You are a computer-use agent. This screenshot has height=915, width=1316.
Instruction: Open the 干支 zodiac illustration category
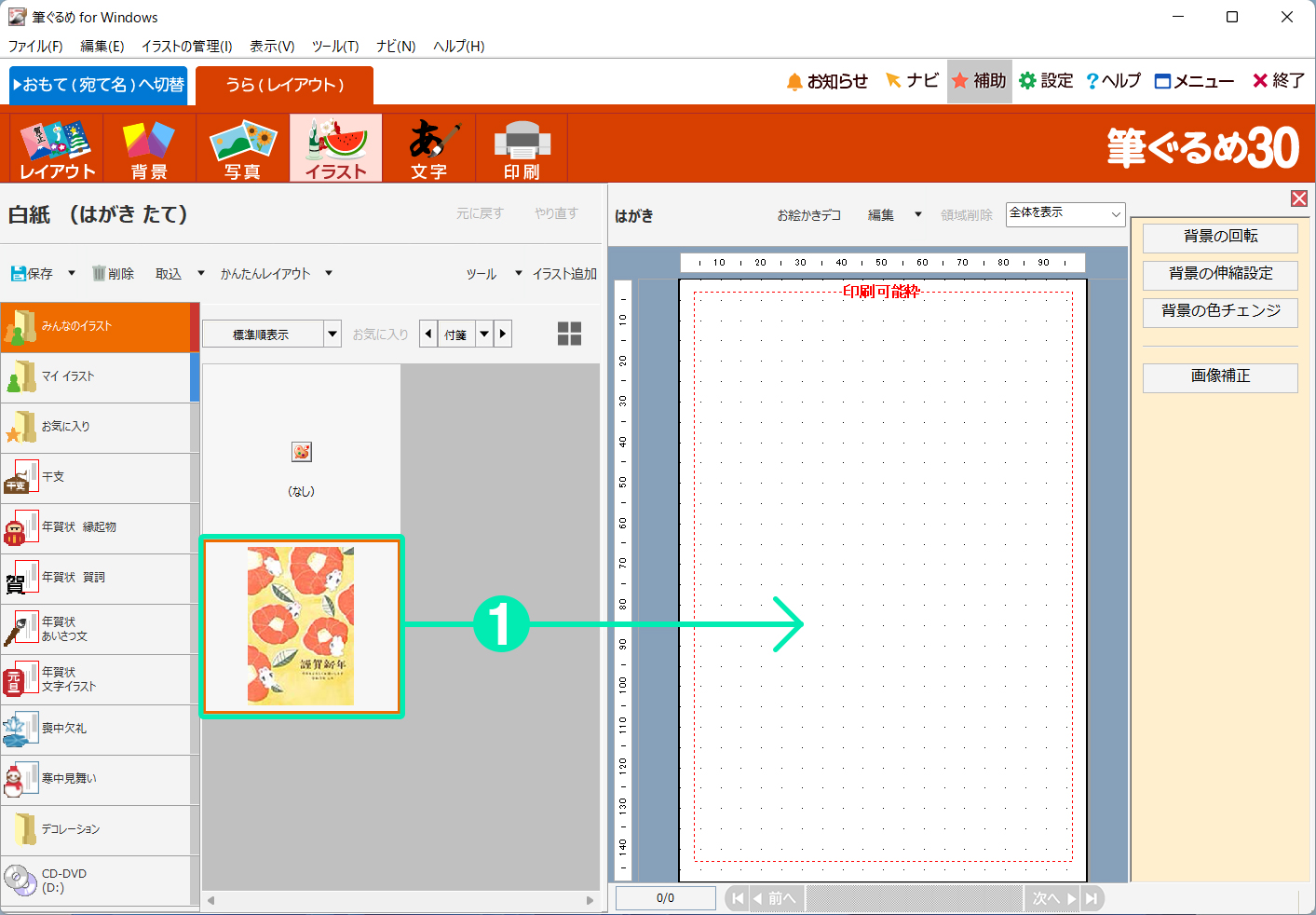98,477
